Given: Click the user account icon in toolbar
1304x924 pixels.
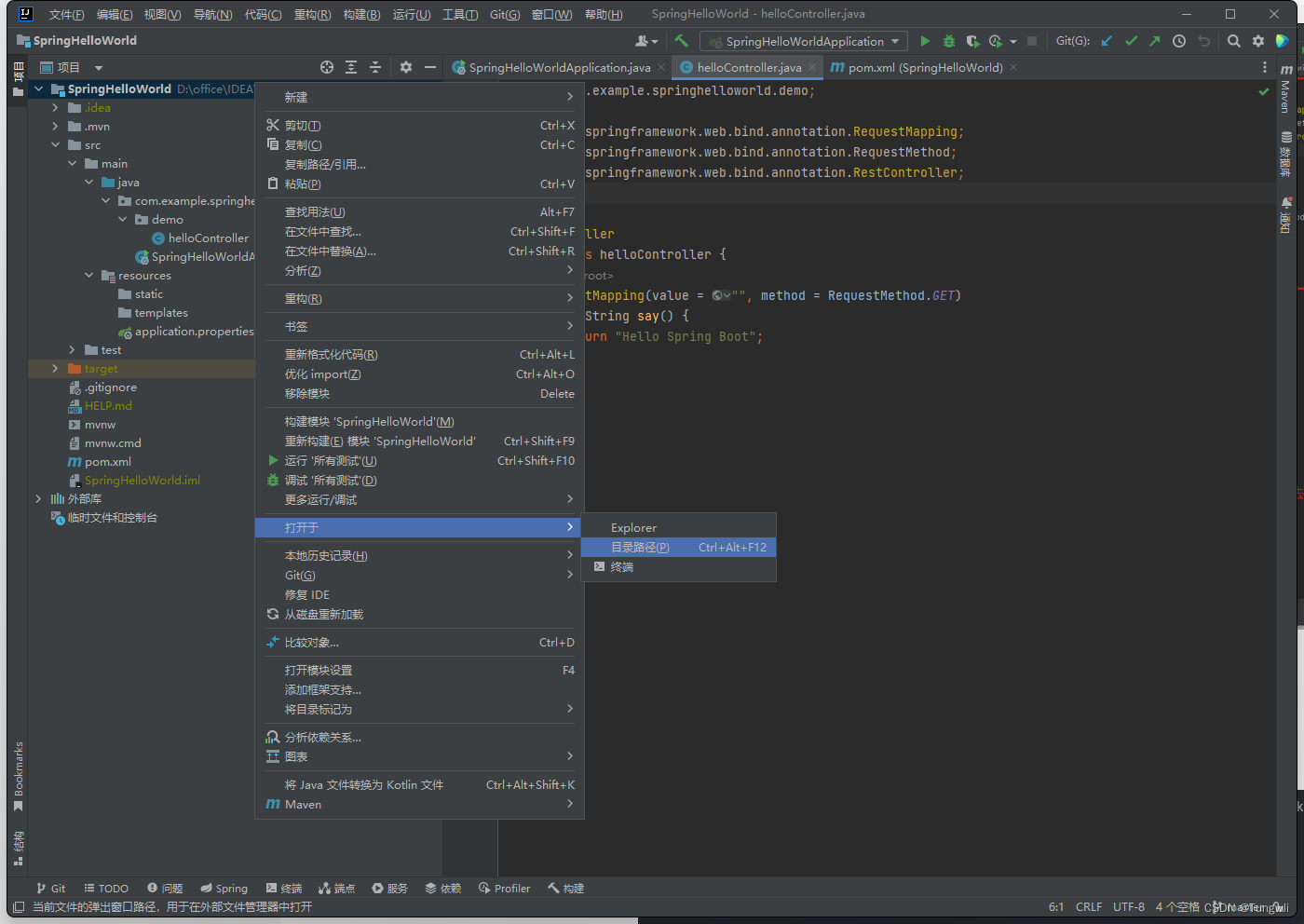Looking at the screenshot, I should [x=645, y=41].
